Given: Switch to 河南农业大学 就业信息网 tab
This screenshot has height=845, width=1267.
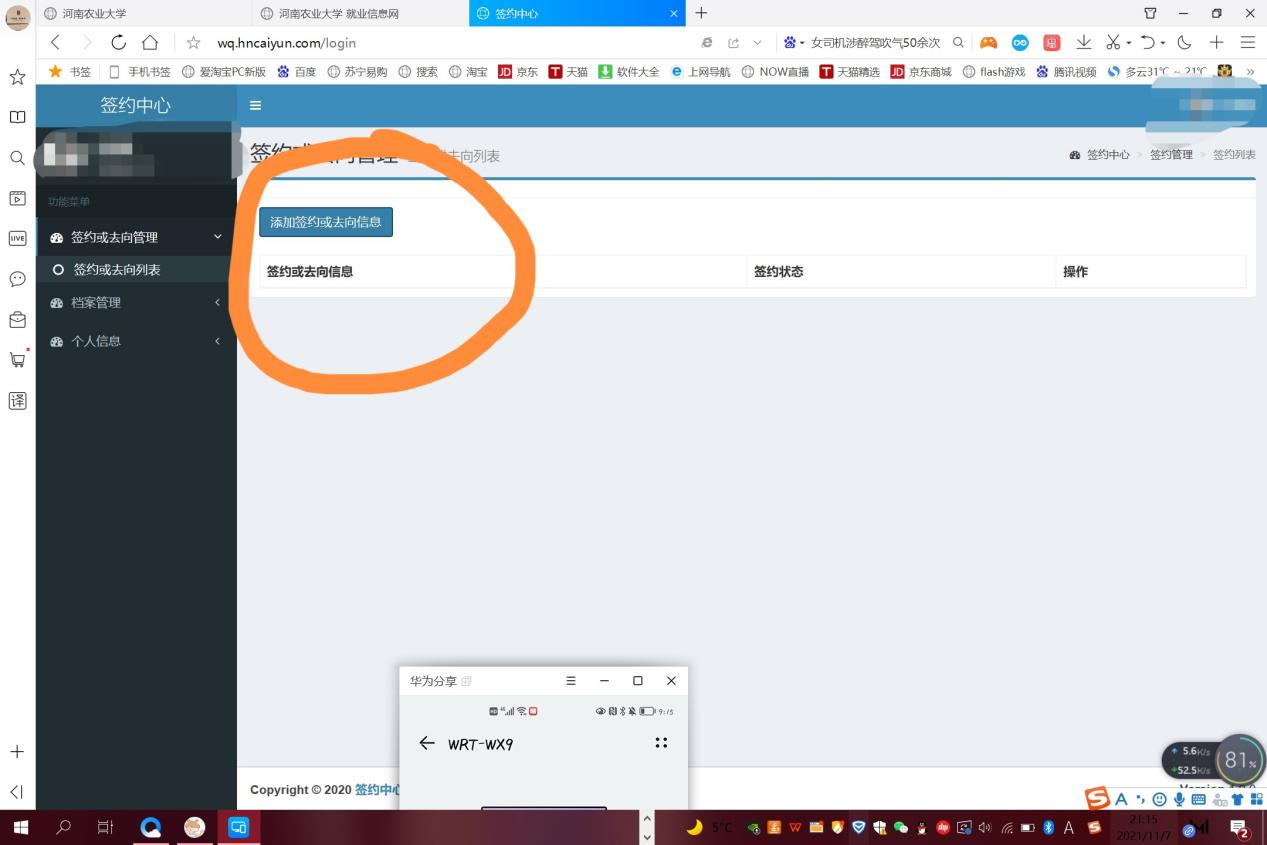Looking at the screenshot, I should coord(338,13).
